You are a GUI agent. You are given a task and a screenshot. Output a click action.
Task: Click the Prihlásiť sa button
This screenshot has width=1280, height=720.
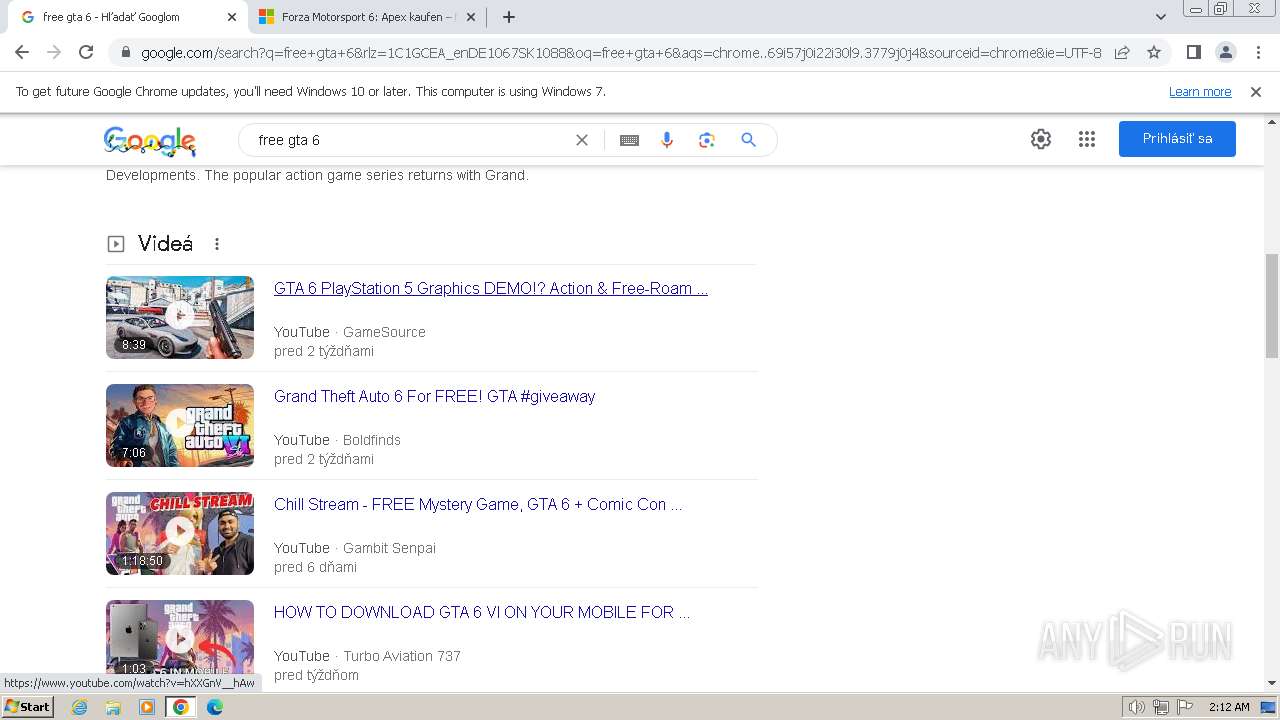(x=1177, y=139)
